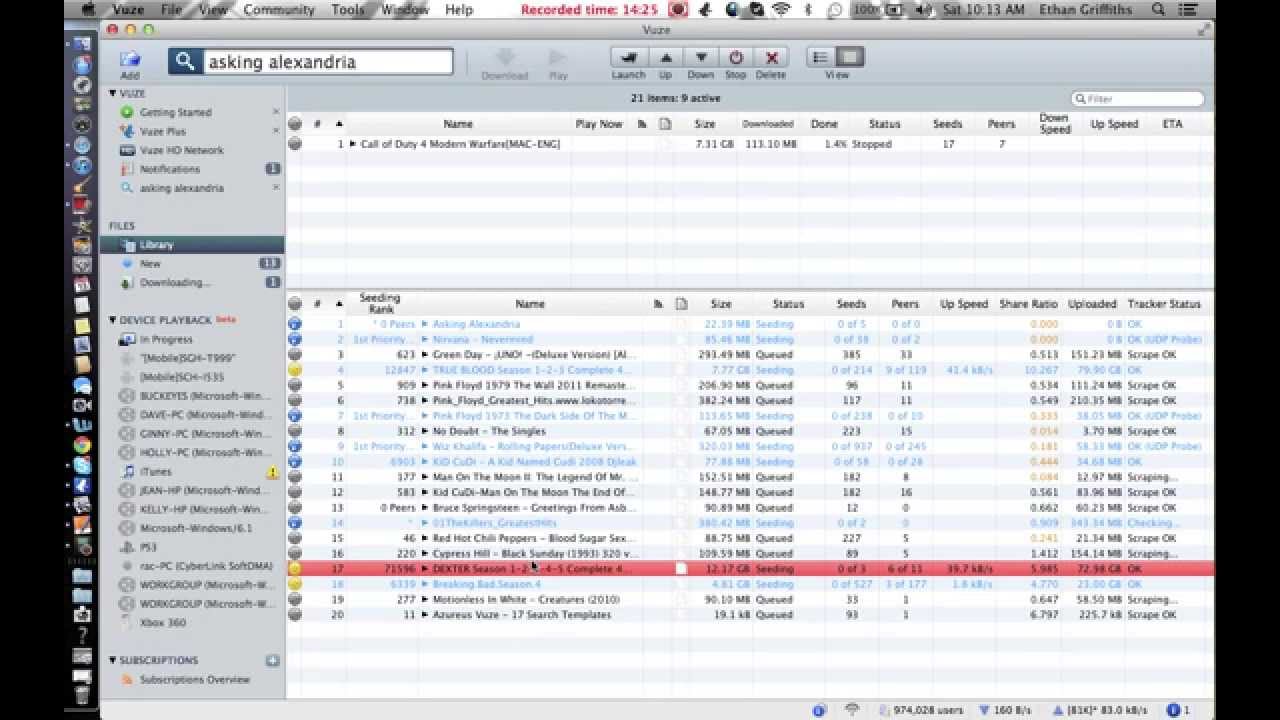
Task: Expand Call of Duty 4 torrent row
Action: click(353, 144)
